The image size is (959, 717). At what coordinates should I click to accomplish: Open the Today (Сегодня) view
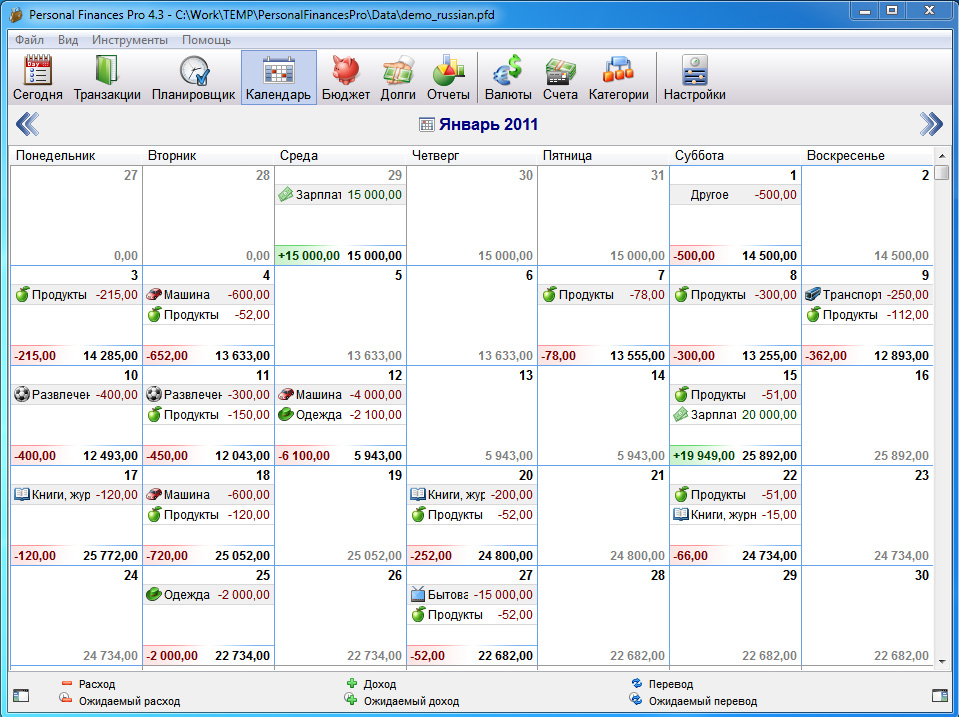coord(38,78)
